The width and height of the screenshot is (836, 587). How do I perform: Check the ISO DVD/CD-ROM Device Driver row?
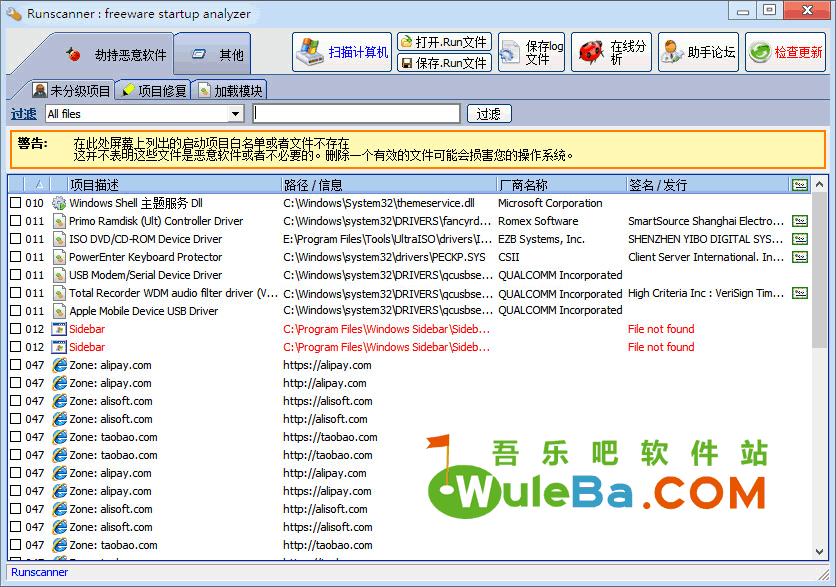pos(16,239)
